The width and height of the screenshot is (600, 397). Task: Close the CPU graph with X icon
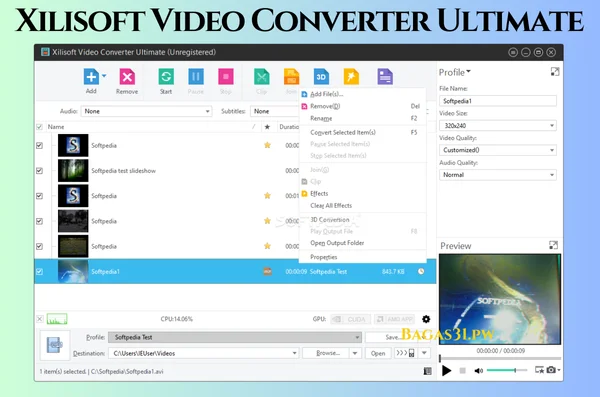(x=40, y=319)
